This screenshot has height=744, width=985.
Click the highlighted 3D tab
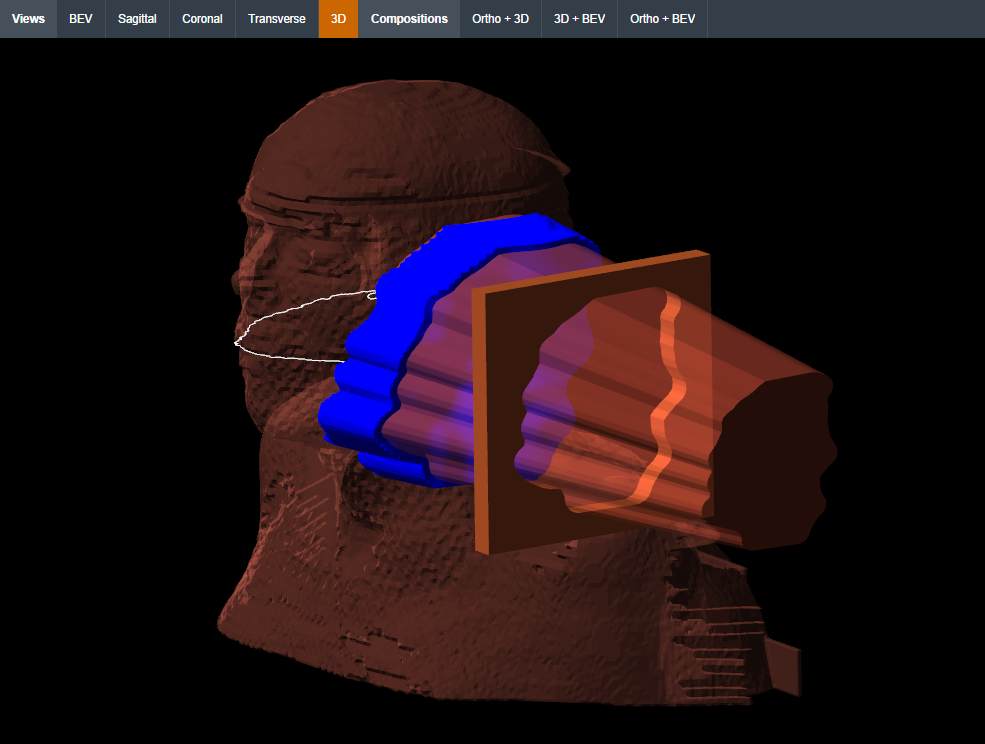(338, 19)
